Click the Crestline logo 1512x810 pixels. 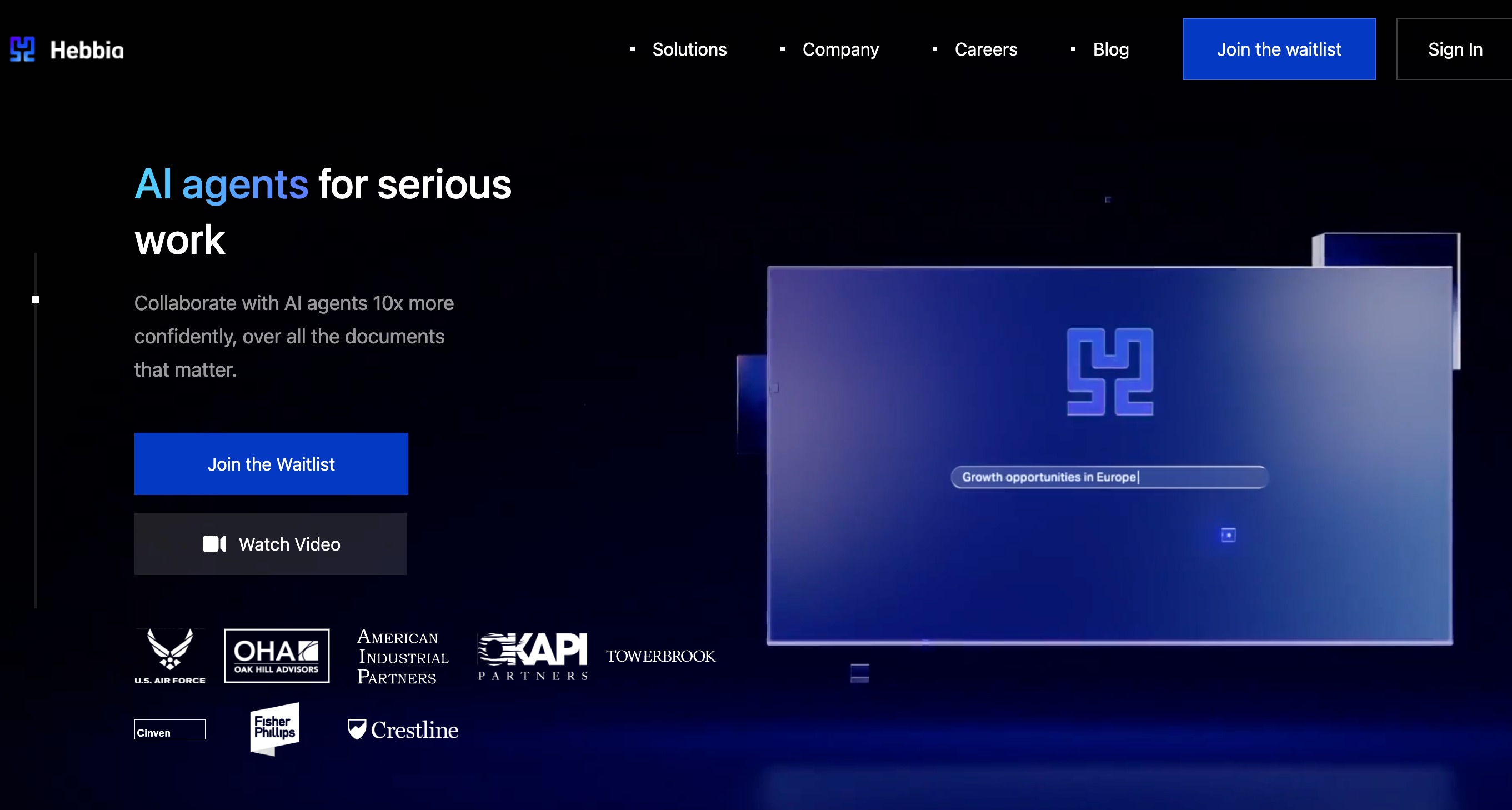pos(403,729)
